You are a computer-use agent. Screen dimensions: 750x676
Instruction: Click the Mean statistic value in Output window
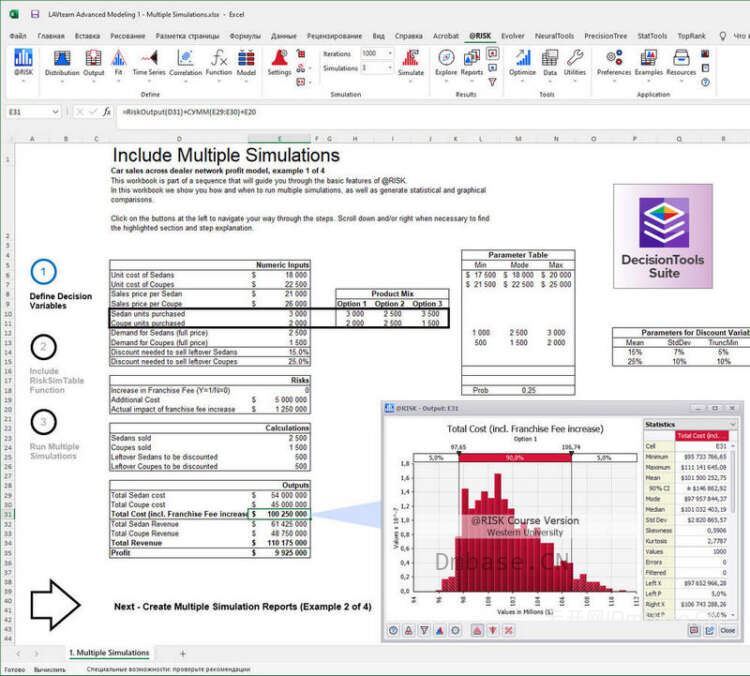coord(703,477)
